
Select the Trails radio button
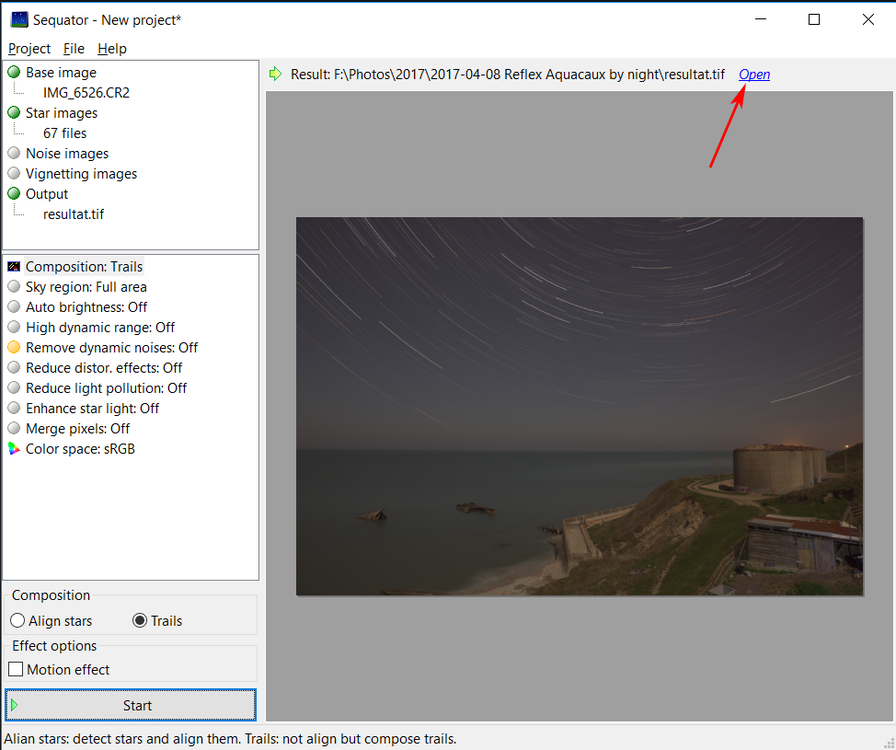point(139,620)
